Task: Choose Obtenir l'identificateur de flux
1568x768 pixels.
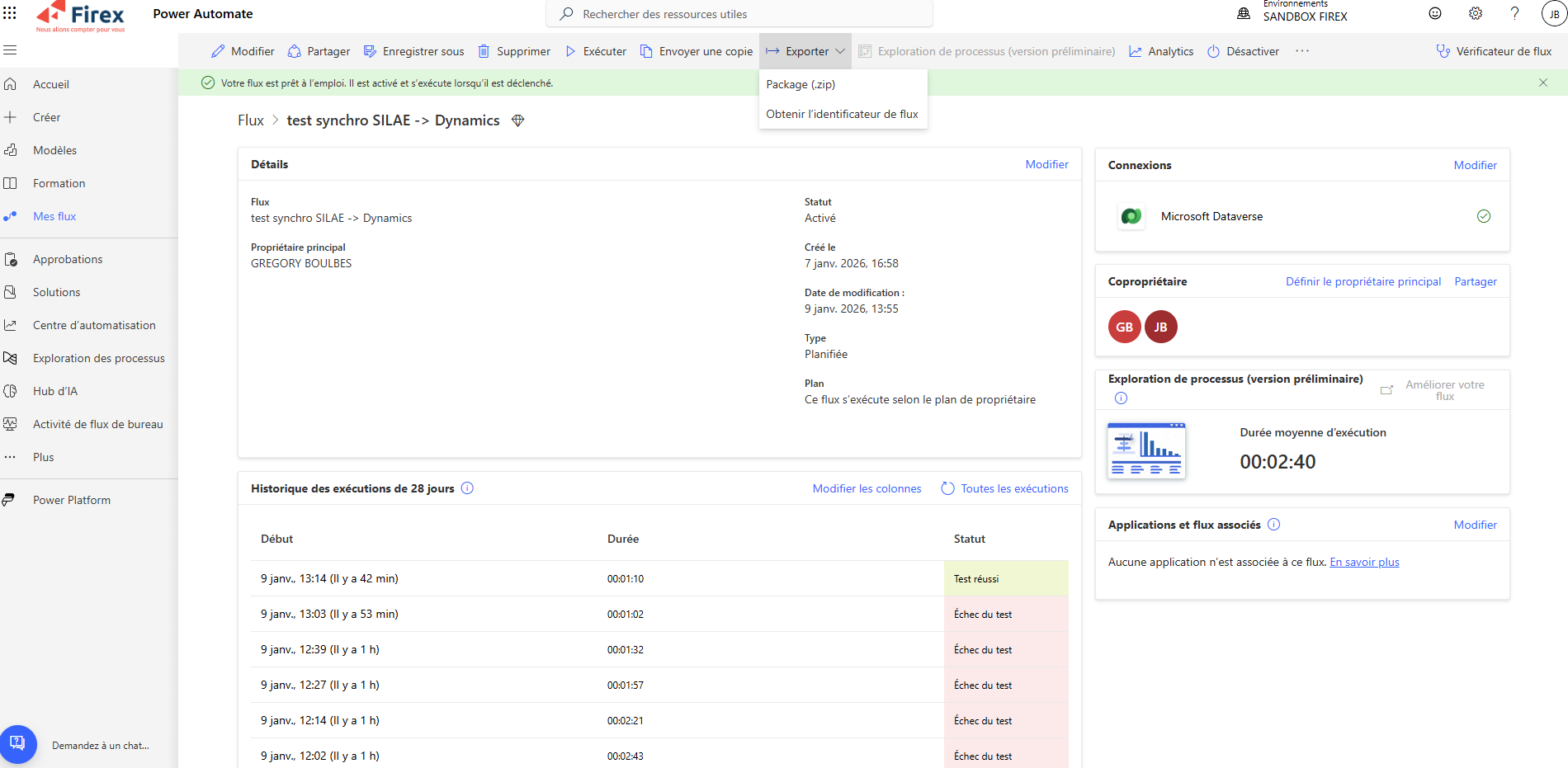Action: click(842, 114)
